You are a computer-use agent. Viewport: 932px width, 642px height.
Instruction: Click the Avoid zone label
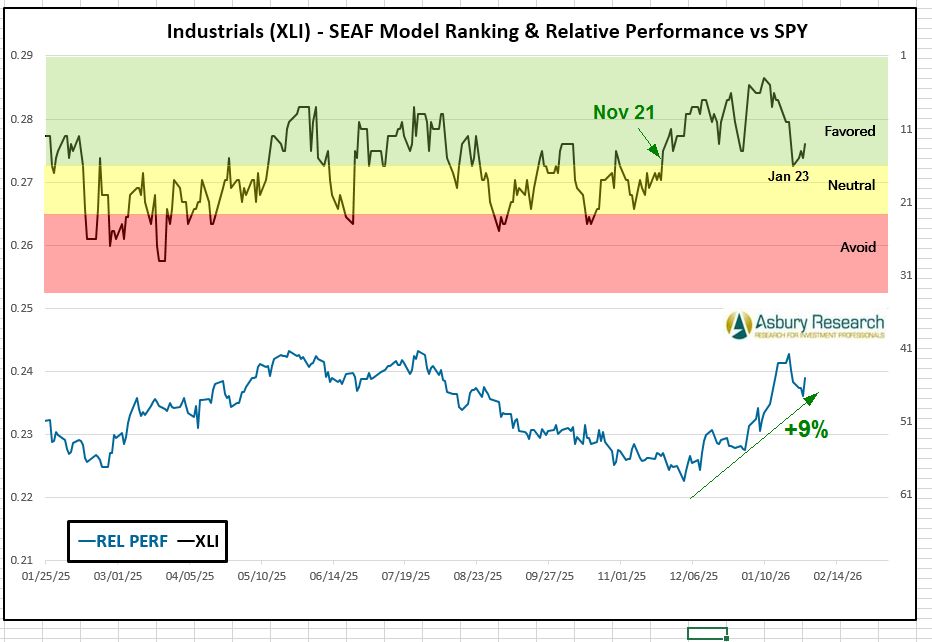coord(857,247)
